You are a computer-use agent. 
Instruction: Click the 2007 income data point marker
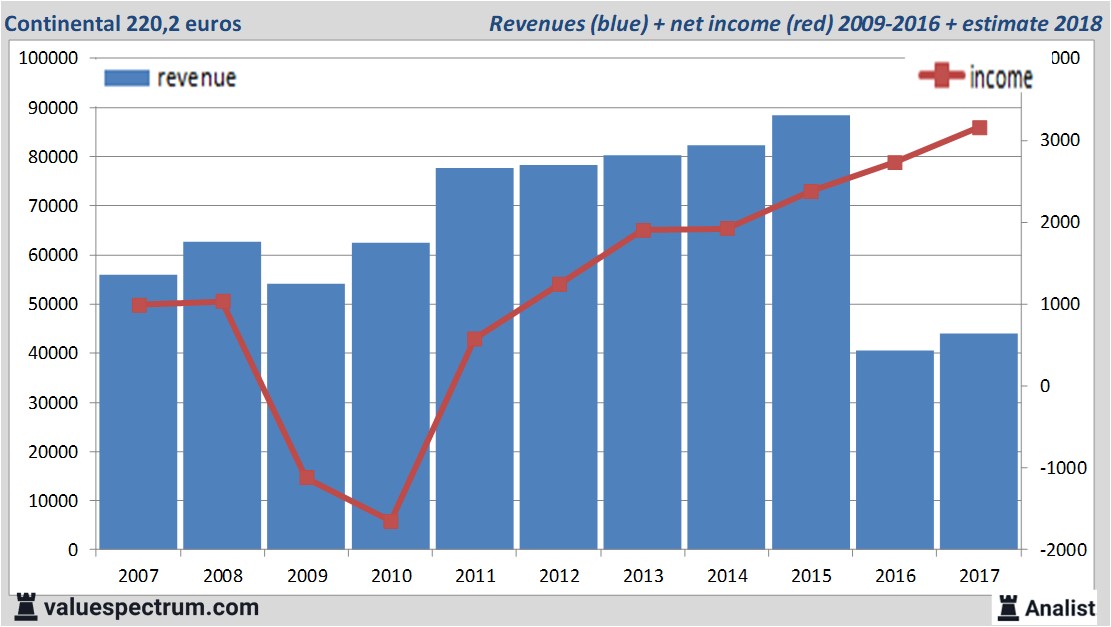(140, 305)
